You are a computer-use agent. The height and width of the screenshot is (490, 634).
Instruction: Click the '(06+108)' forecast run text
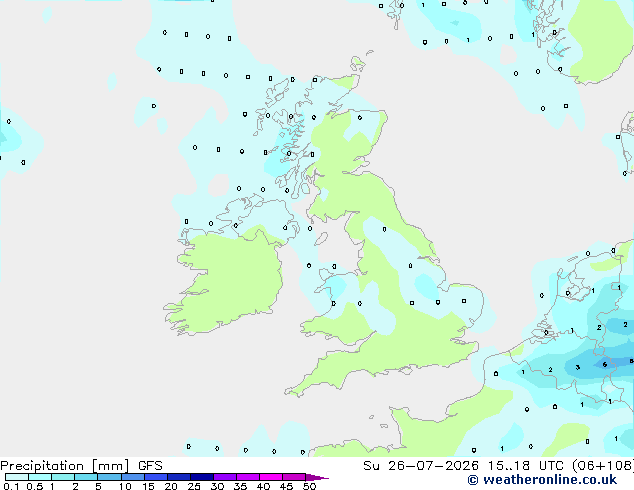pos(602,466)
